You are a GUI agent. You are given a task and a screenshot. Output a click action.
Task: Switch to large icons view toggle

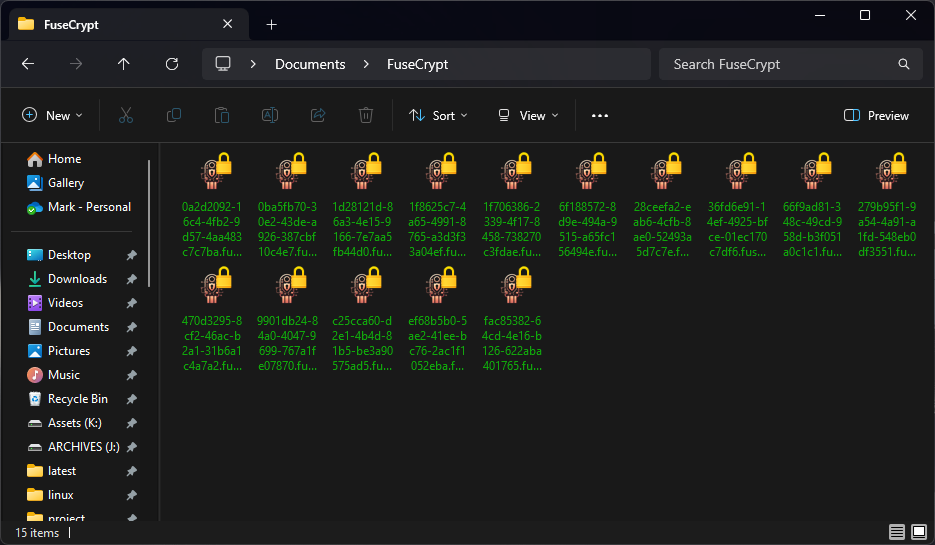coord(919,532)
